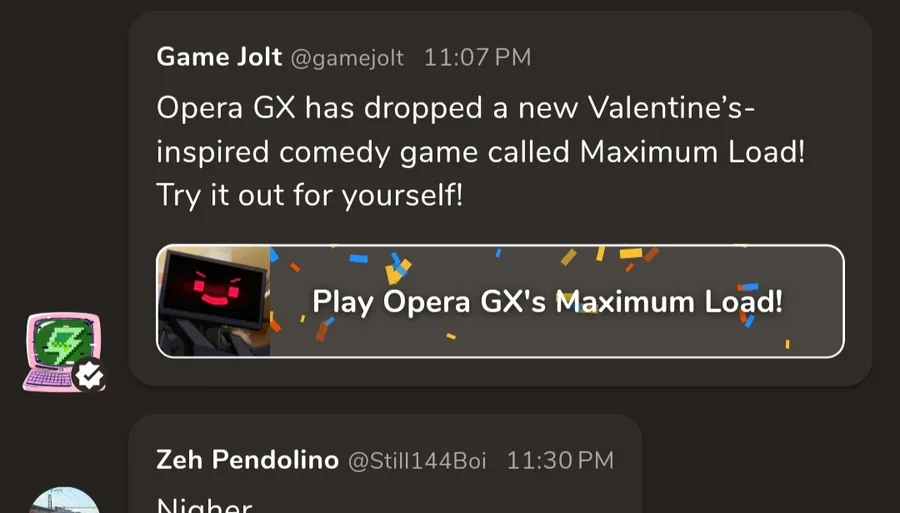The image size is (900, 513).
Task: Select the 11:07 PM timestamp
Action: 477,58
